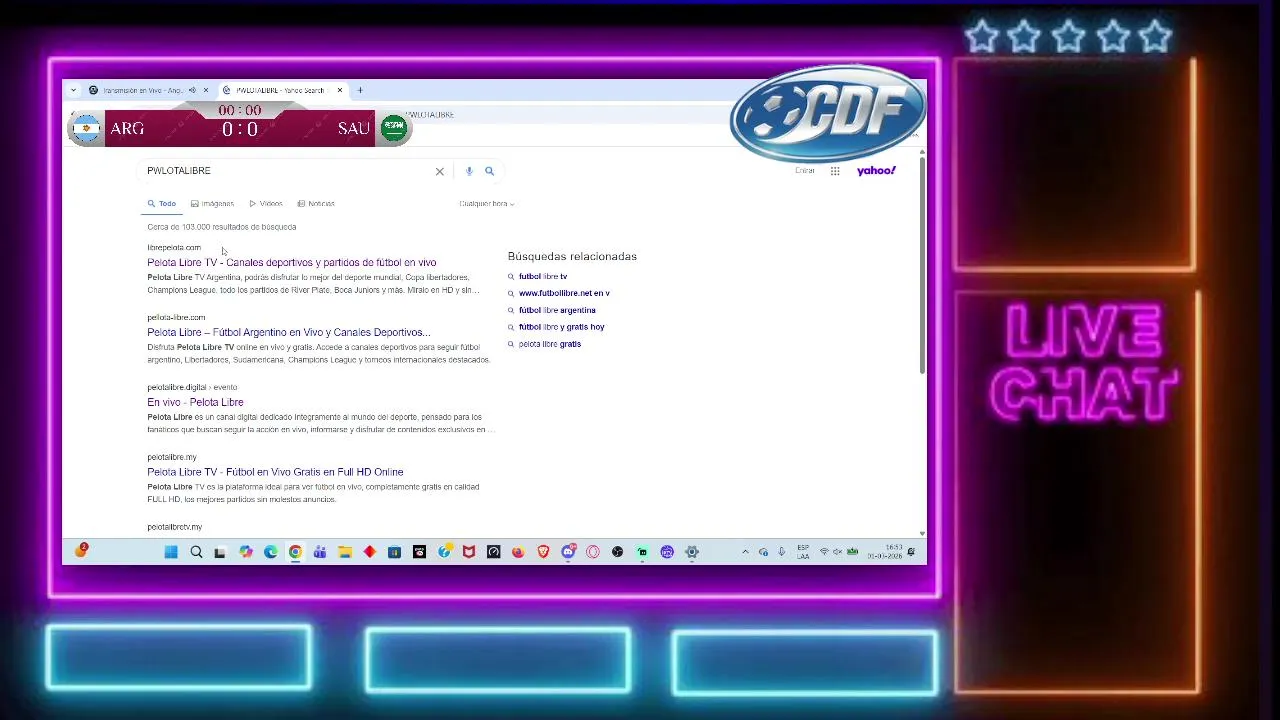This screenshot has height=720, width=1280.
Task: Click the orange notification icon at taskbar left
Action: (82, 550)
